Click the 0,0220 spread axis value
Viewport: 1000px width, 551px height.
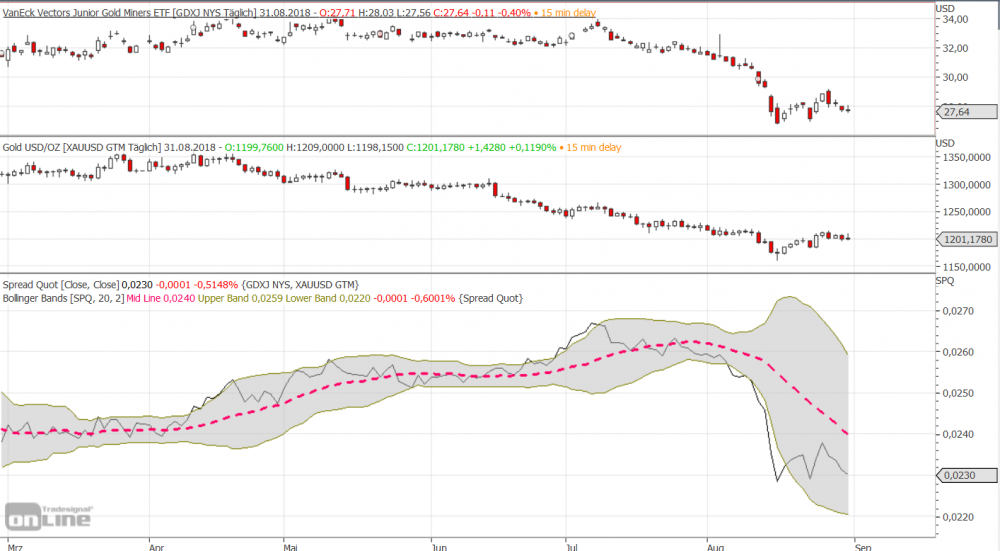click(x=959, y=517)
